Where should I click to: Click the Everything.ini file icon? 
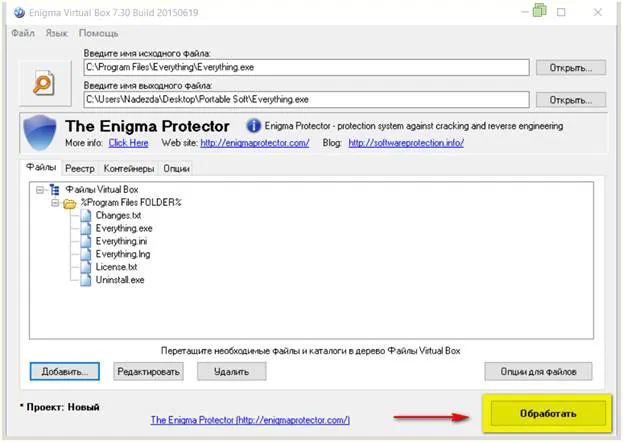[x=85, y=241]
